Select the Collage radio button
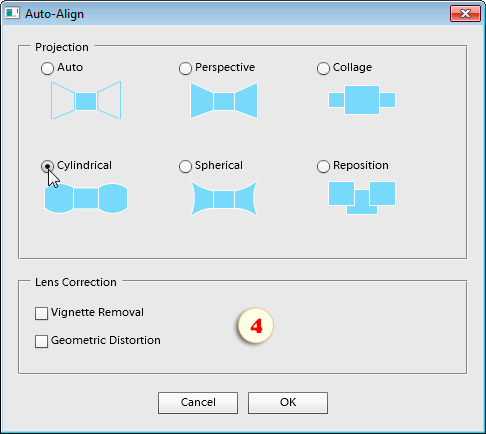This screenshot has width=486, height=434. click(323, 68)
